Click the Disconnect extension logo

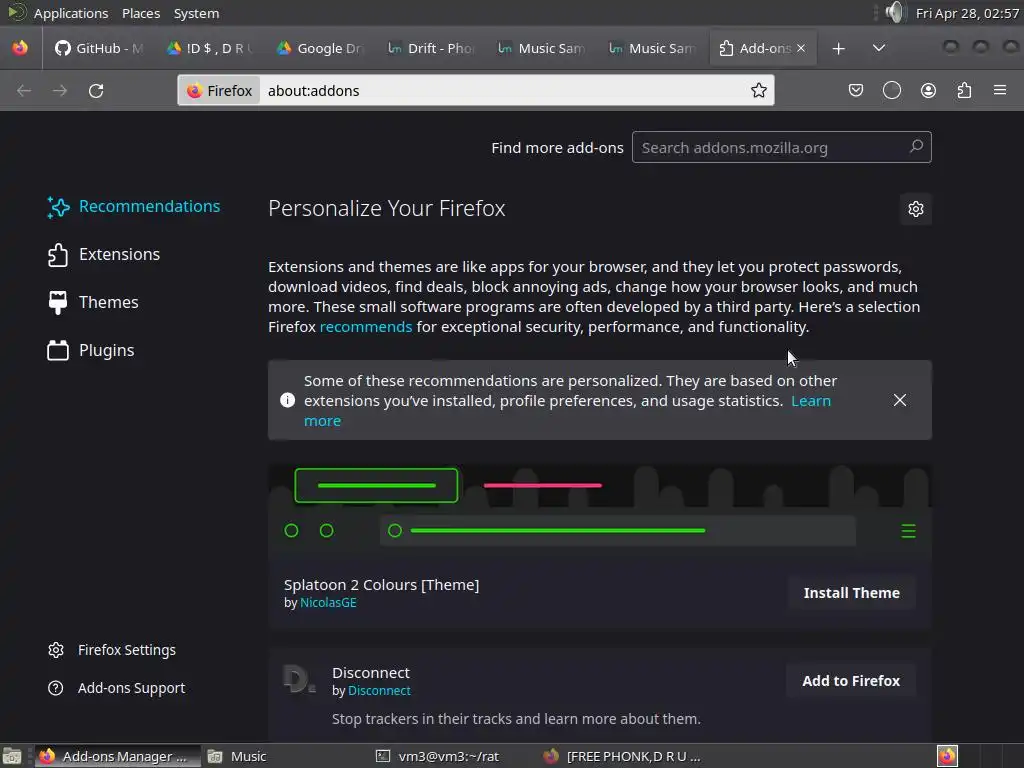[299, 680]
